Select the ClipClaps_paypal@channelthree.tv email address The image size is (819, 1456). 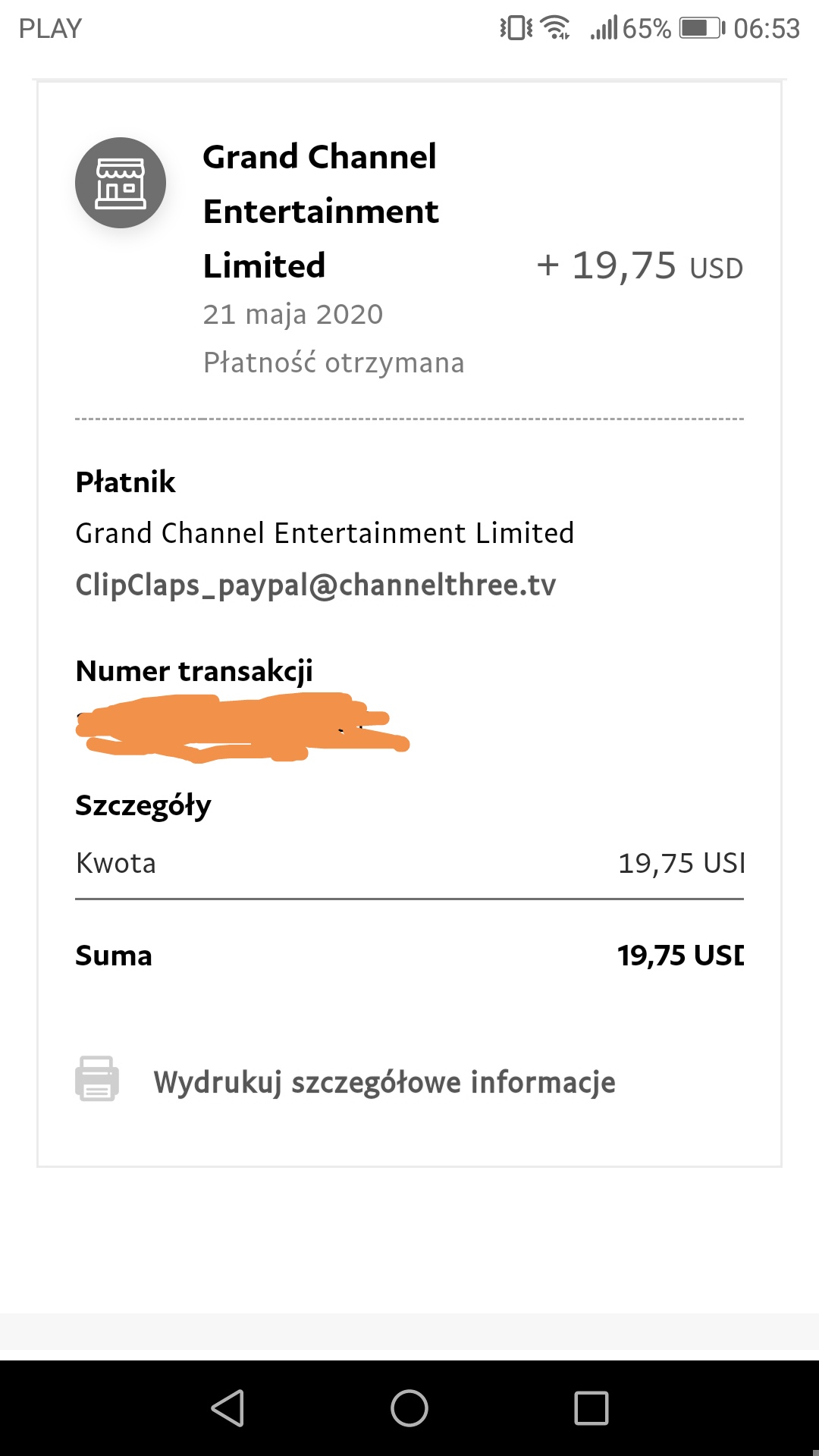(x=315, y=585)
